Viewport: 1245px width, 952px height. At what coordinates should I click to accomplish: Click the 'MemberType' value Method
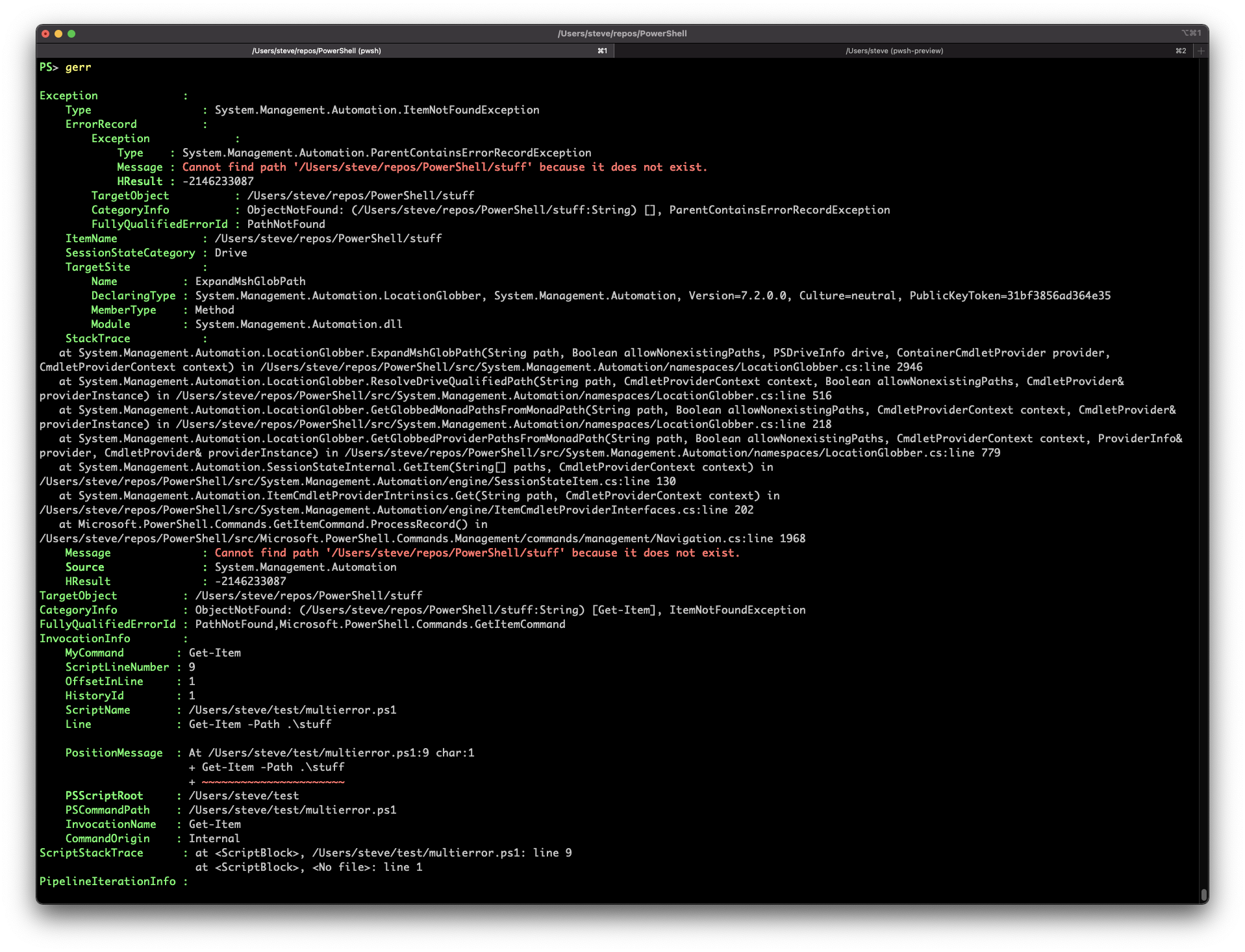(214, 310)
